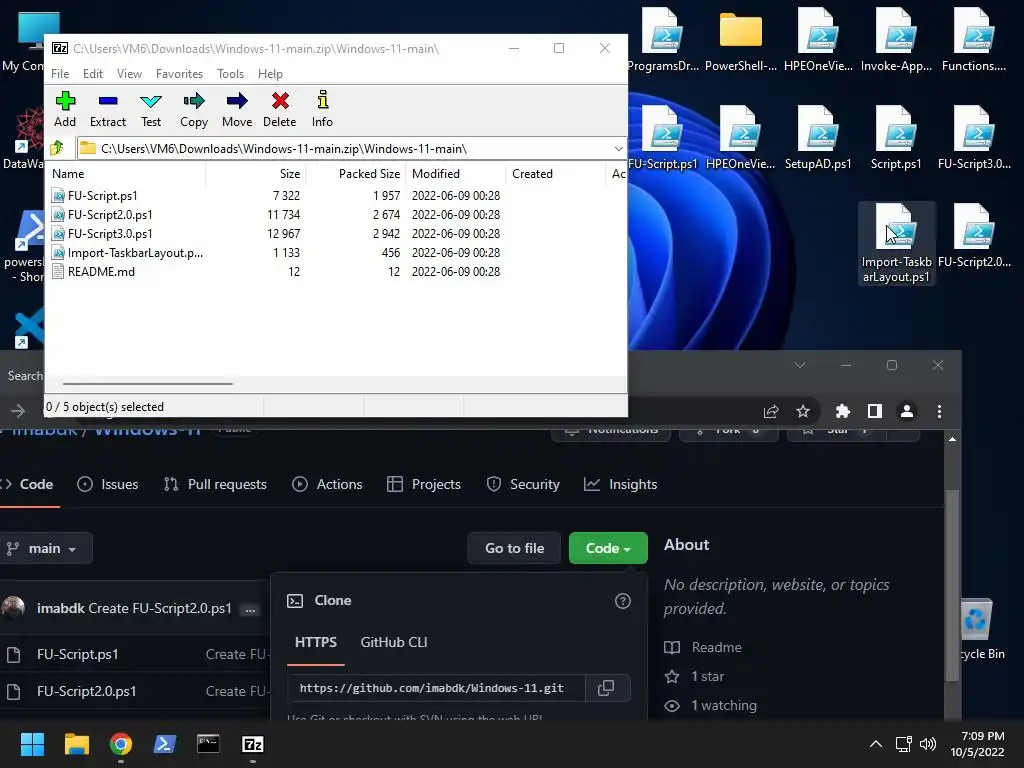This screenshot has width=1024, height=768.
Task: Open the File menu in 7-Zip
Action: point(60,74)
